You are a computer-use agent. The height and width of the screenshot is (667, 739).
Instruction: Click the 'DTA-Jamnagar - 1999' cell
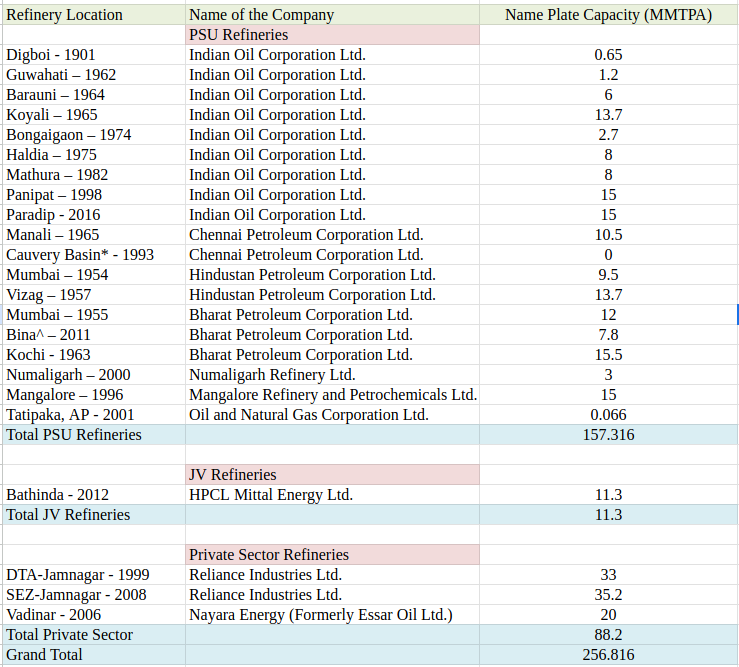[x=94, y=575]
